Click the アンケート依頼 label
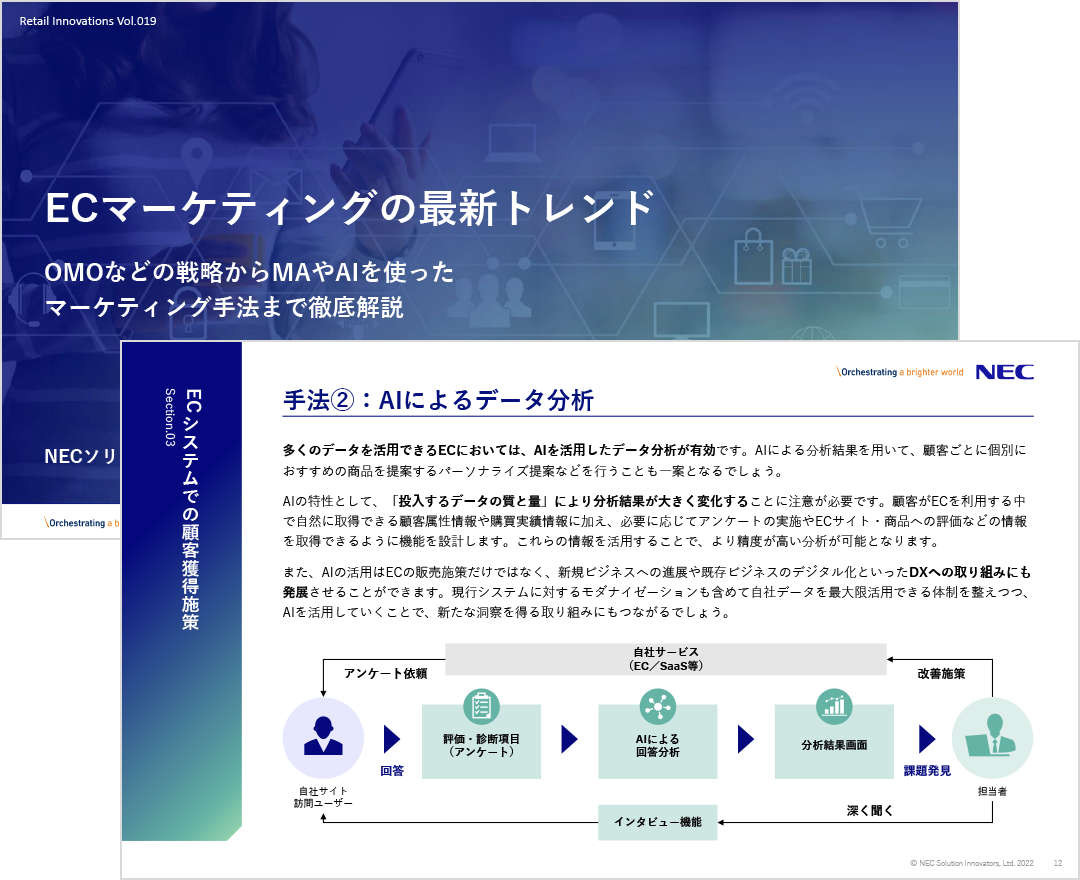This screenshot has height=880, width=1080. pos(386,673)
